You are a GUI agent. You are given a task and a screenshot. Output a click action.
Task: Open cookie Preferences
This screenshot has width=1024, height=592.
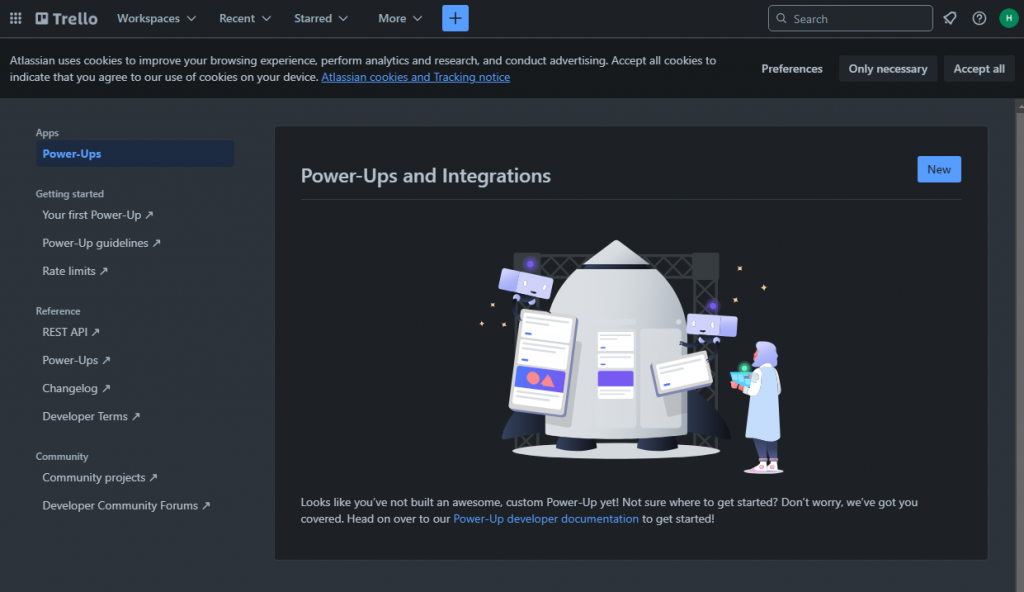pyautogui.click(x=792, y=69)
